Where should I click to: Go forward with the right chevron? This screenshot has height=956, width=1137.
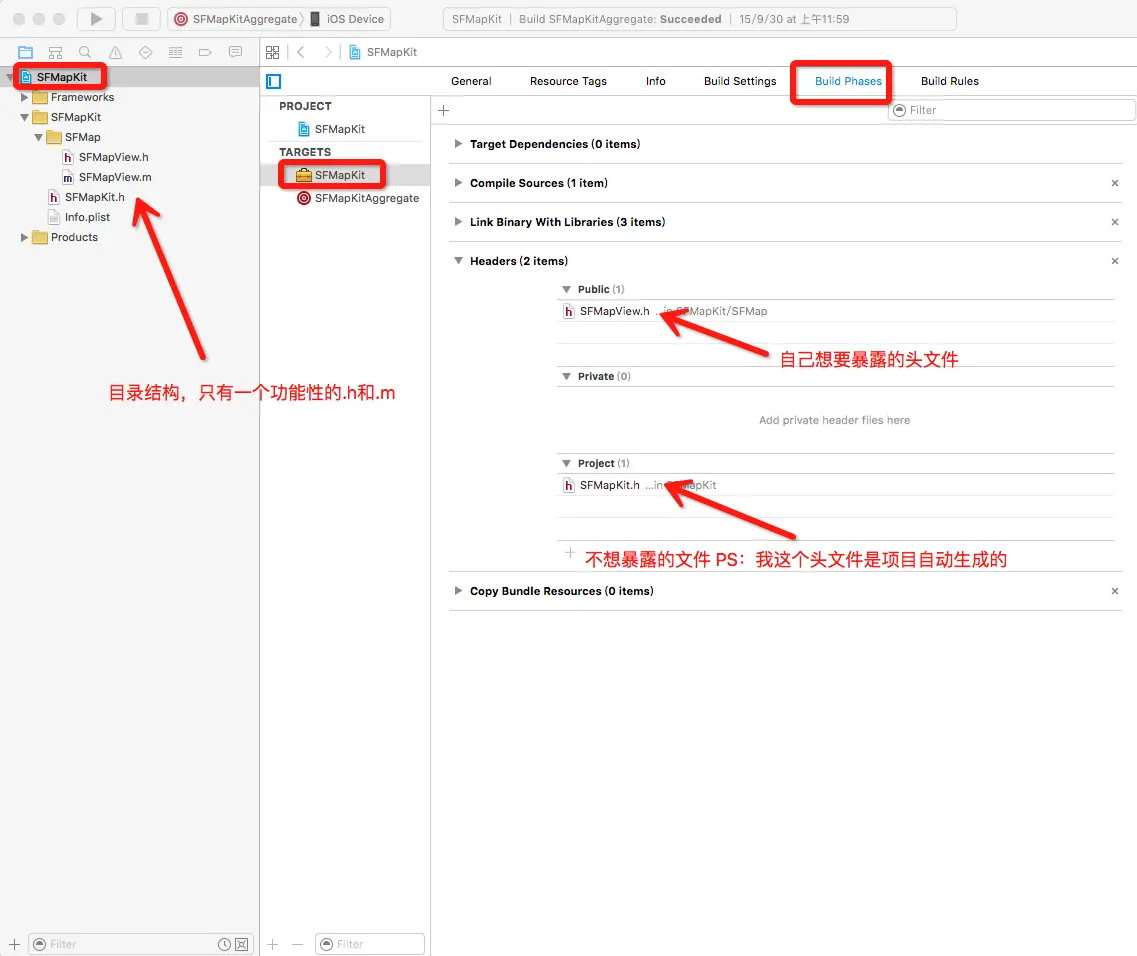click(328, 52)
